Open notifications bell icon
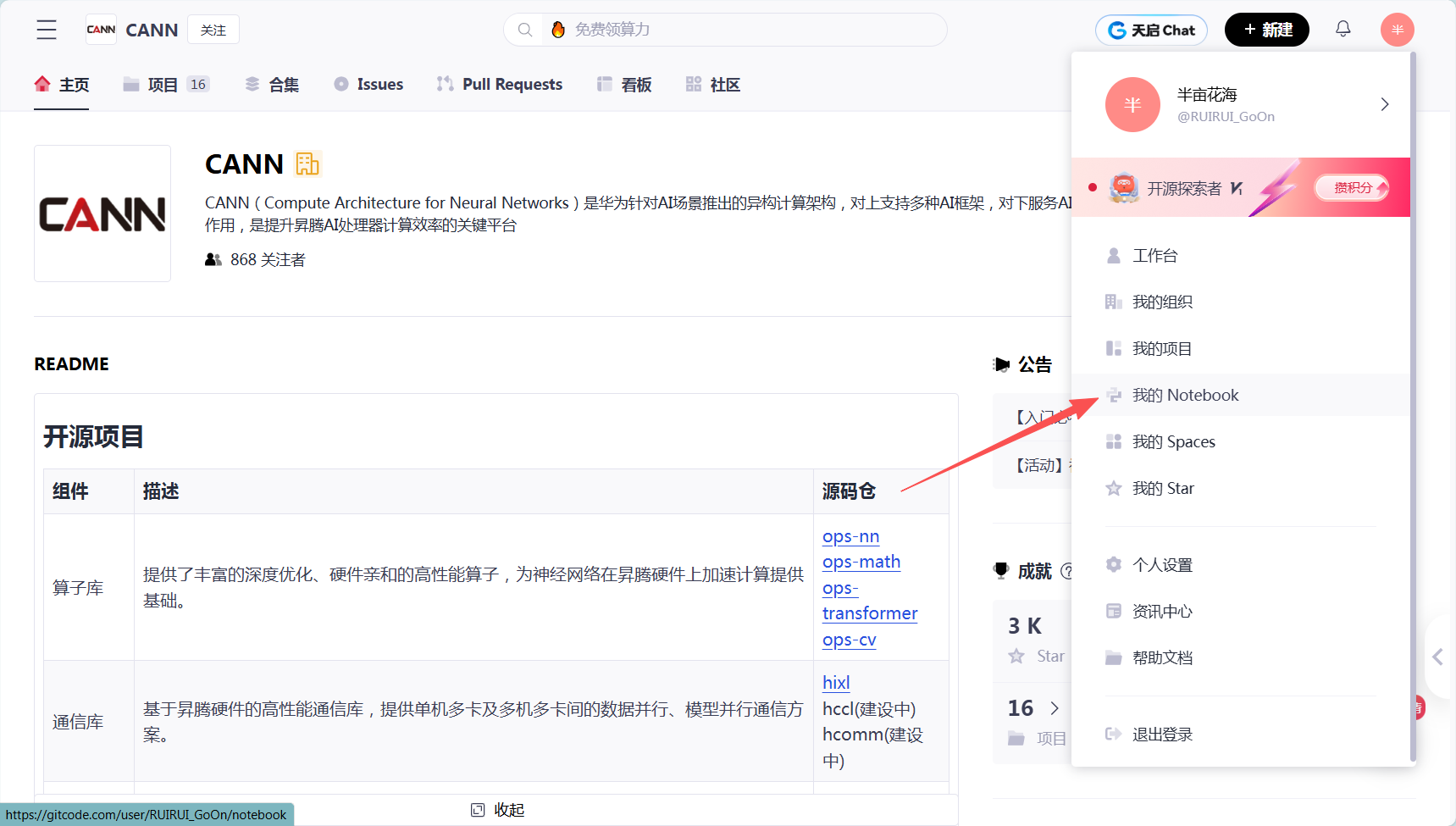This screenshot has width=1456, height=826. (x=1343, y=29)
